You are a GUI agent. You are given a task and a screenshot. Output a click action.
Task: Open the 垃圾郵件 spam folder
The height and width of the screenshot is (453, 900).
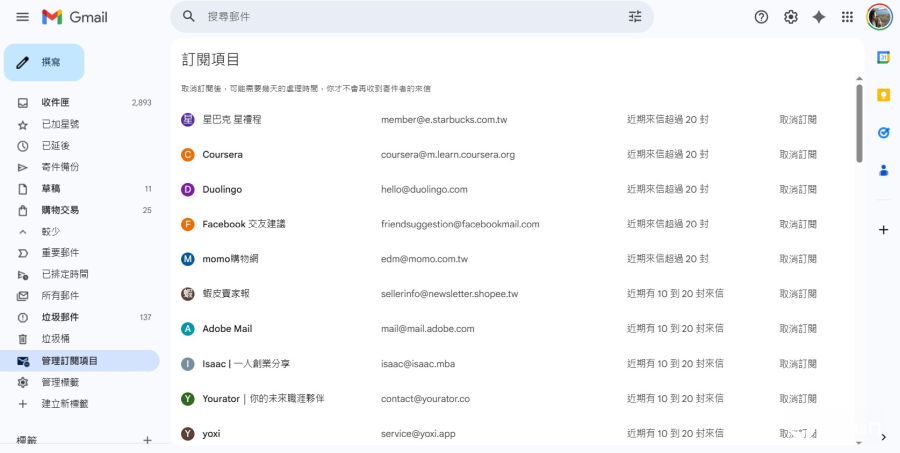60,317
